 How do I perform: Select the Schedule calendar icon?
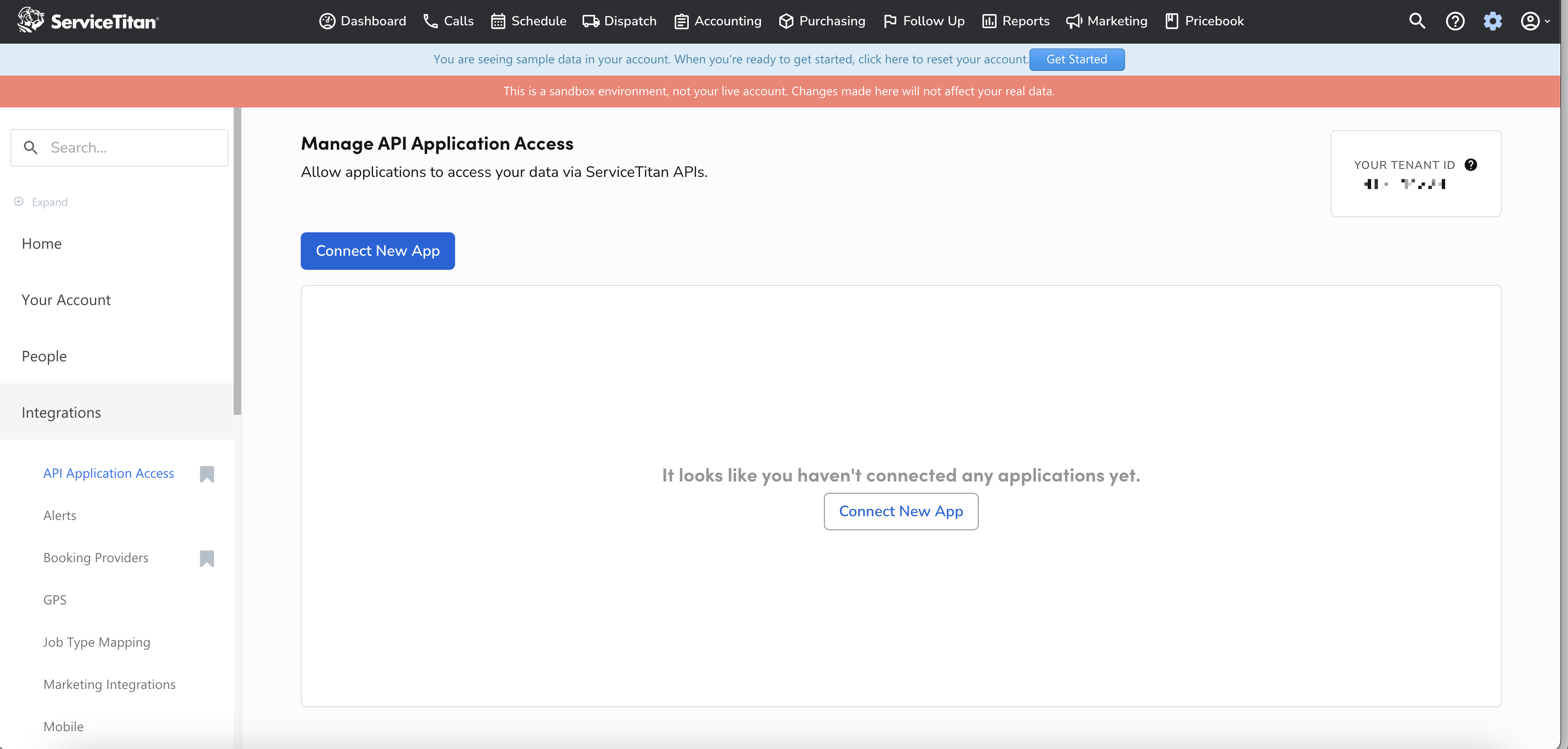499,21
